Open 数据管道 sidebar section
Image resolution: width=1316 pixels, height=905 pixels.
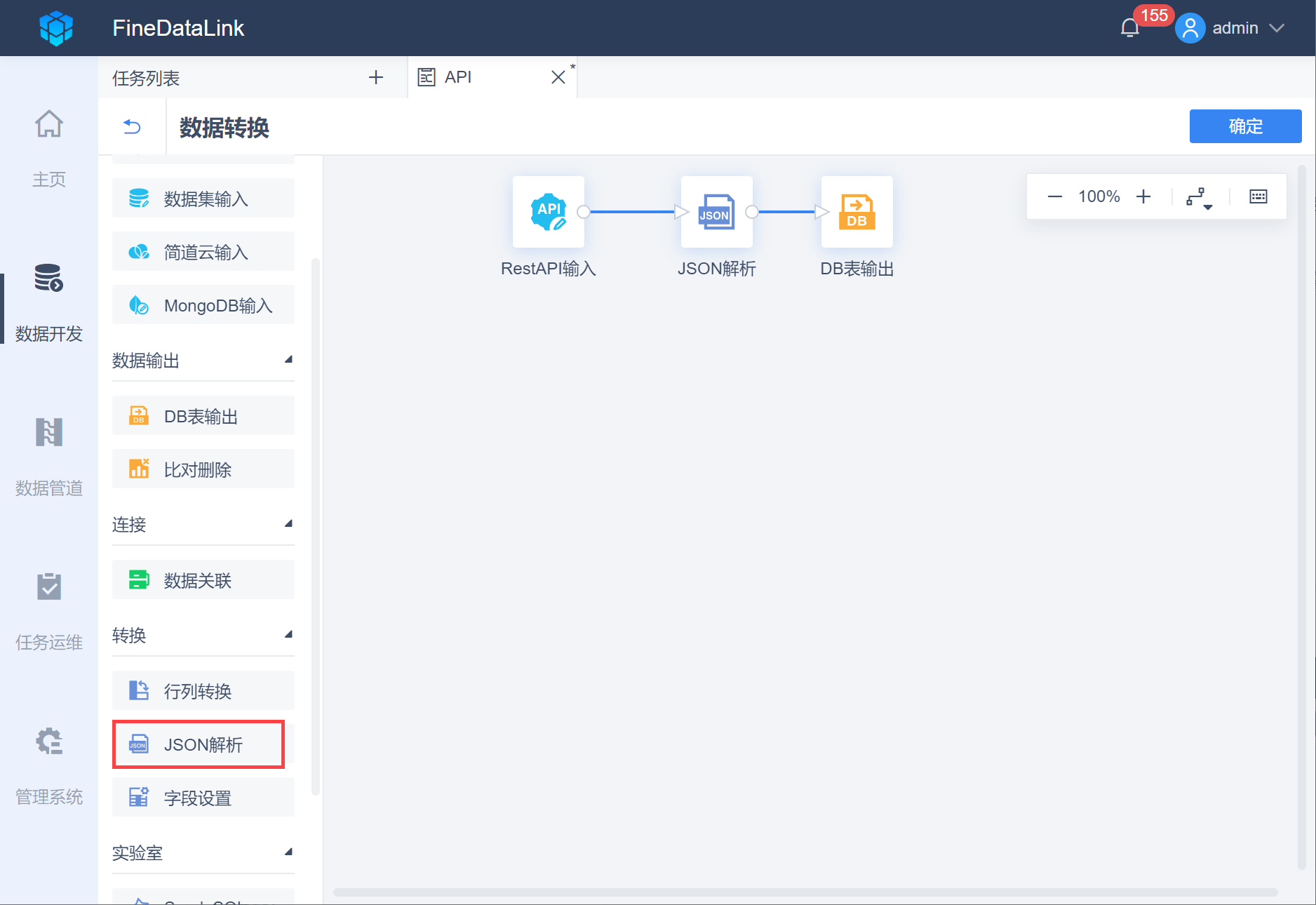pyautogui.click(x=49, y=457)
